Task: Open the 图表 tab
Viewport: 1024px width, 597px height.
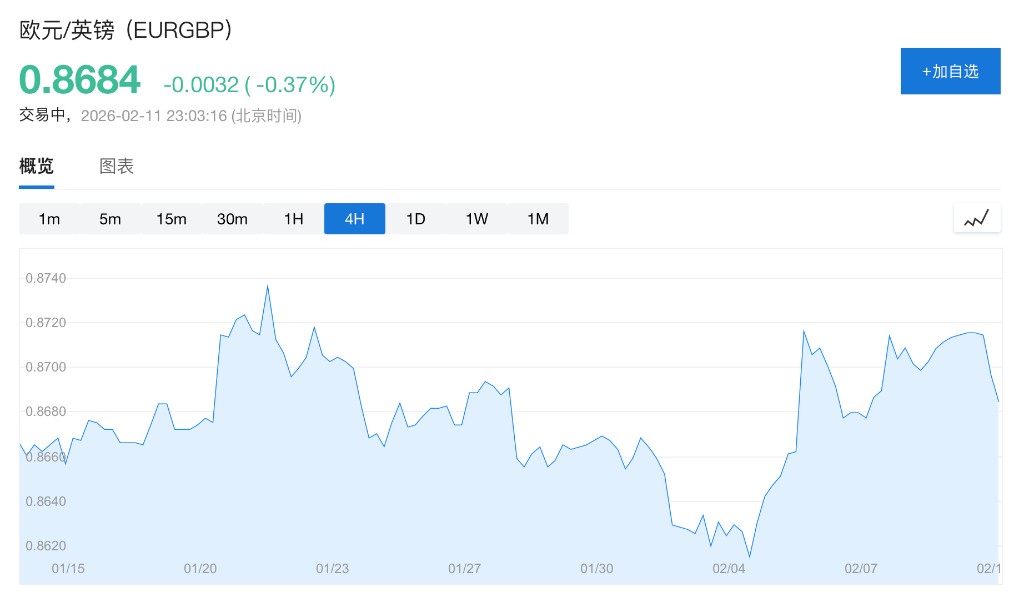Action: pyautogui.click(x=116, y=167)
